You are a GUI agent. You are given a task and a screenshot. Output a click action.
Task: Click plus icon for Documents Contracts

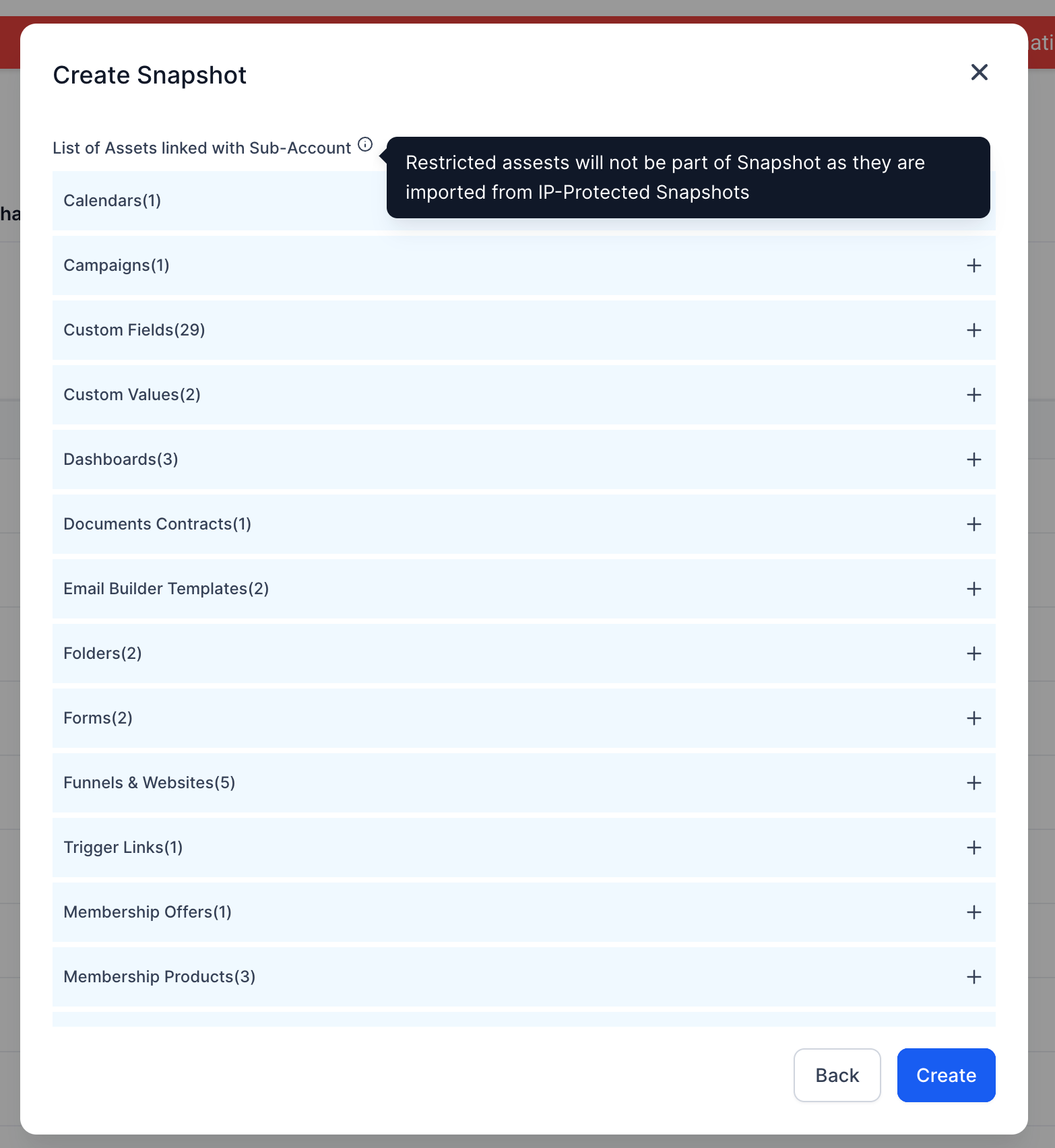pos(973,524)
